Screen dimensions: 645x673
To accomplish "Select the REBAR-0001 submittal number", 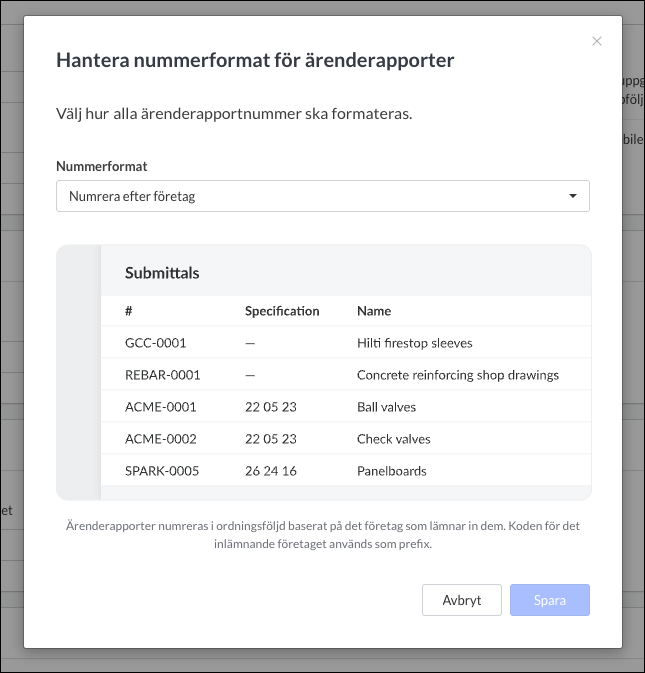I will (x=163, y=375).
